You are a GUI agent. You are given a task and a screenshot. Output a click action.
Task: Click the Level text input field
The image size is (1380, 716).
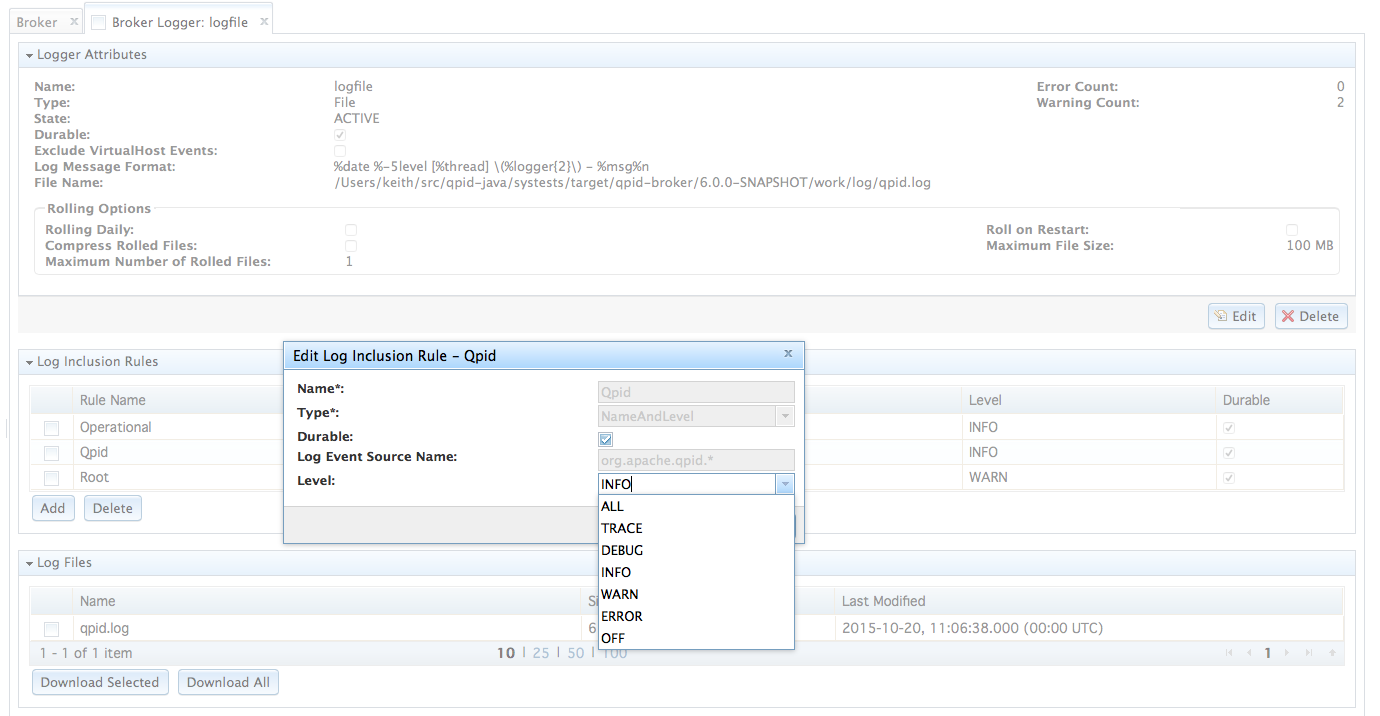pyautogui.click(x=686, y=484)
